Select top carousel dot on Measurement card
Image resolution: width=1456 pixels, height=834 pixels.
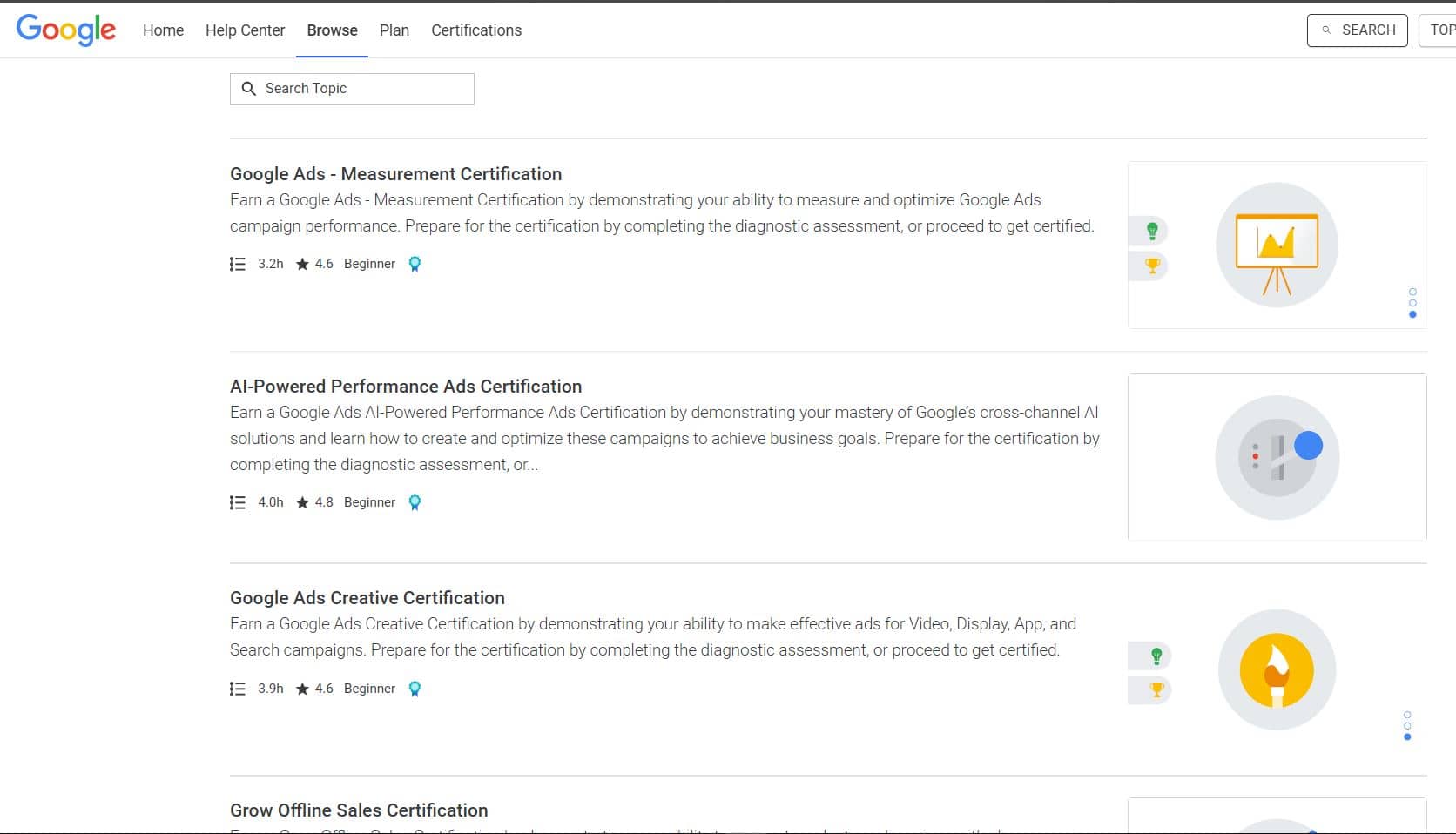pos(1412,292)
